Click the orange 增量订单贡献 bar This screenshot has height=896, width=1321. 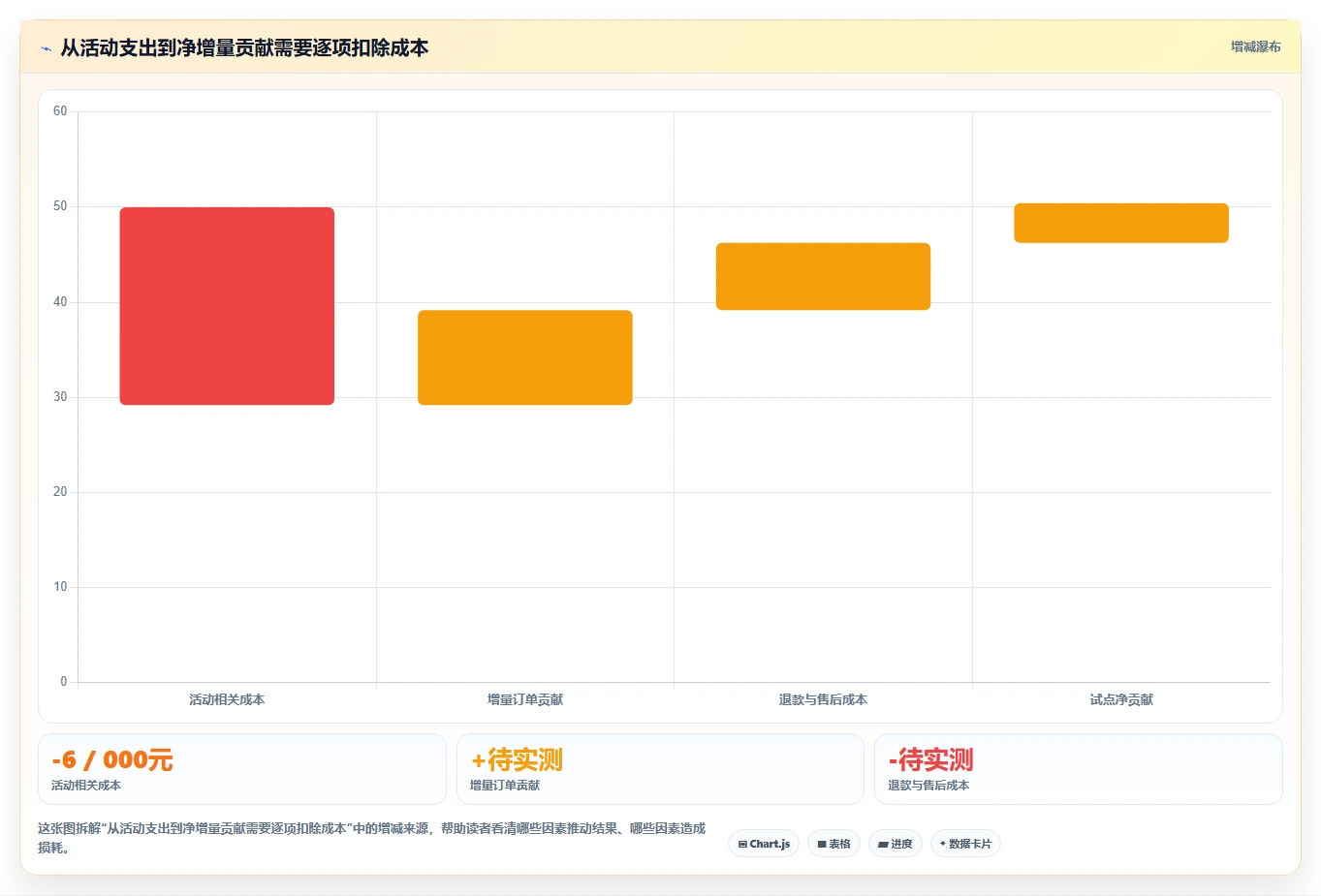525,357
